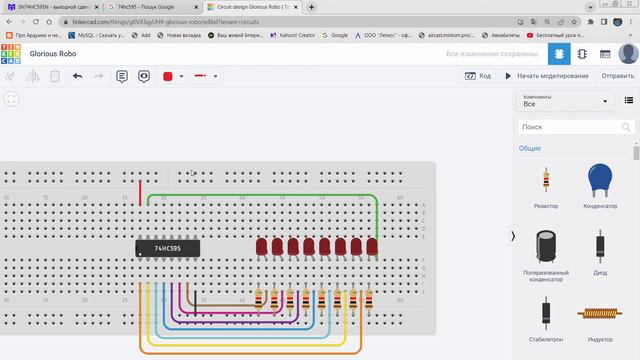Go back in browser history
The width and height of the screenshot is (640, 360).
tap(9, 22)
